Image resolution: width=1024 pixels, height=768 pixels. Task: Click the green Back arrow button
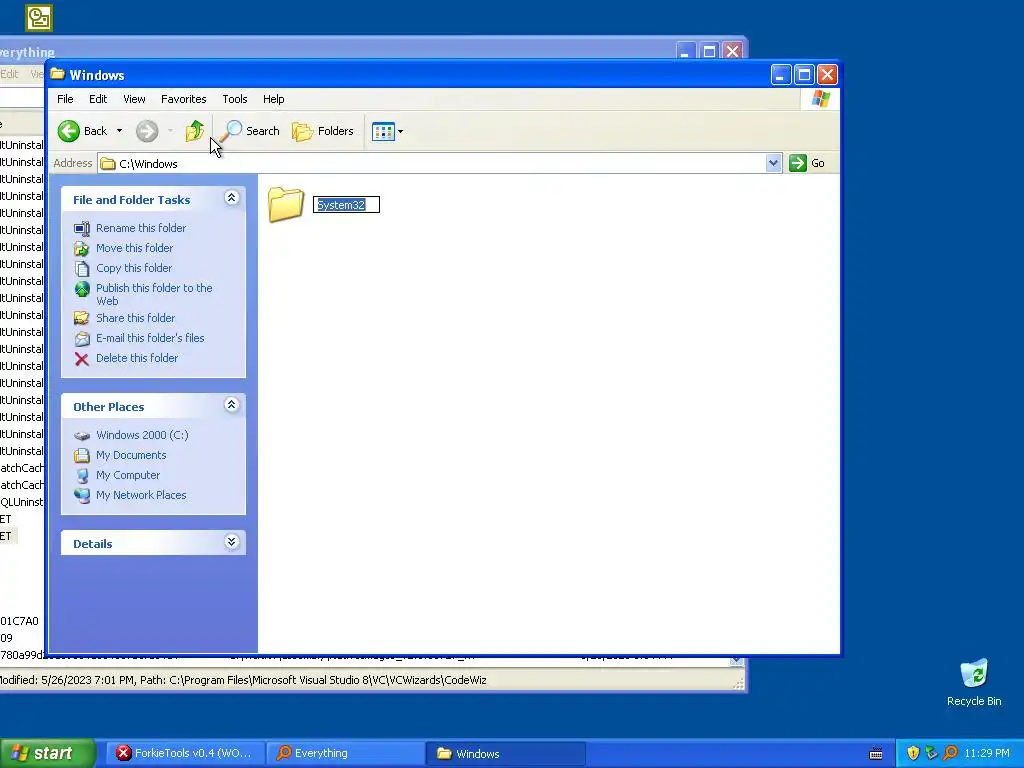click(69, 131)
